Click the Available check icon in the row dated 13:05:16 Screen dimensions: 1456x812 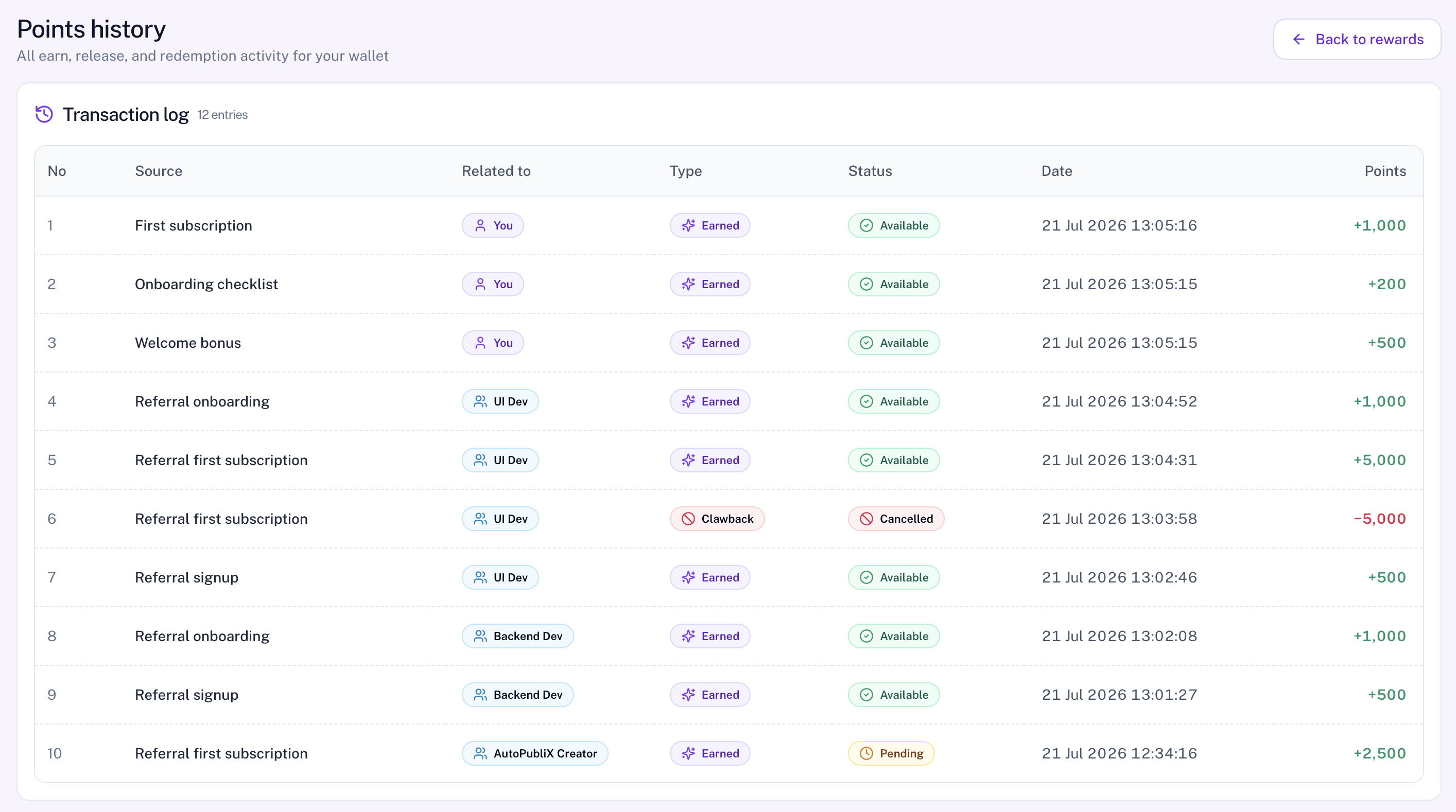(x=866, y=225)
